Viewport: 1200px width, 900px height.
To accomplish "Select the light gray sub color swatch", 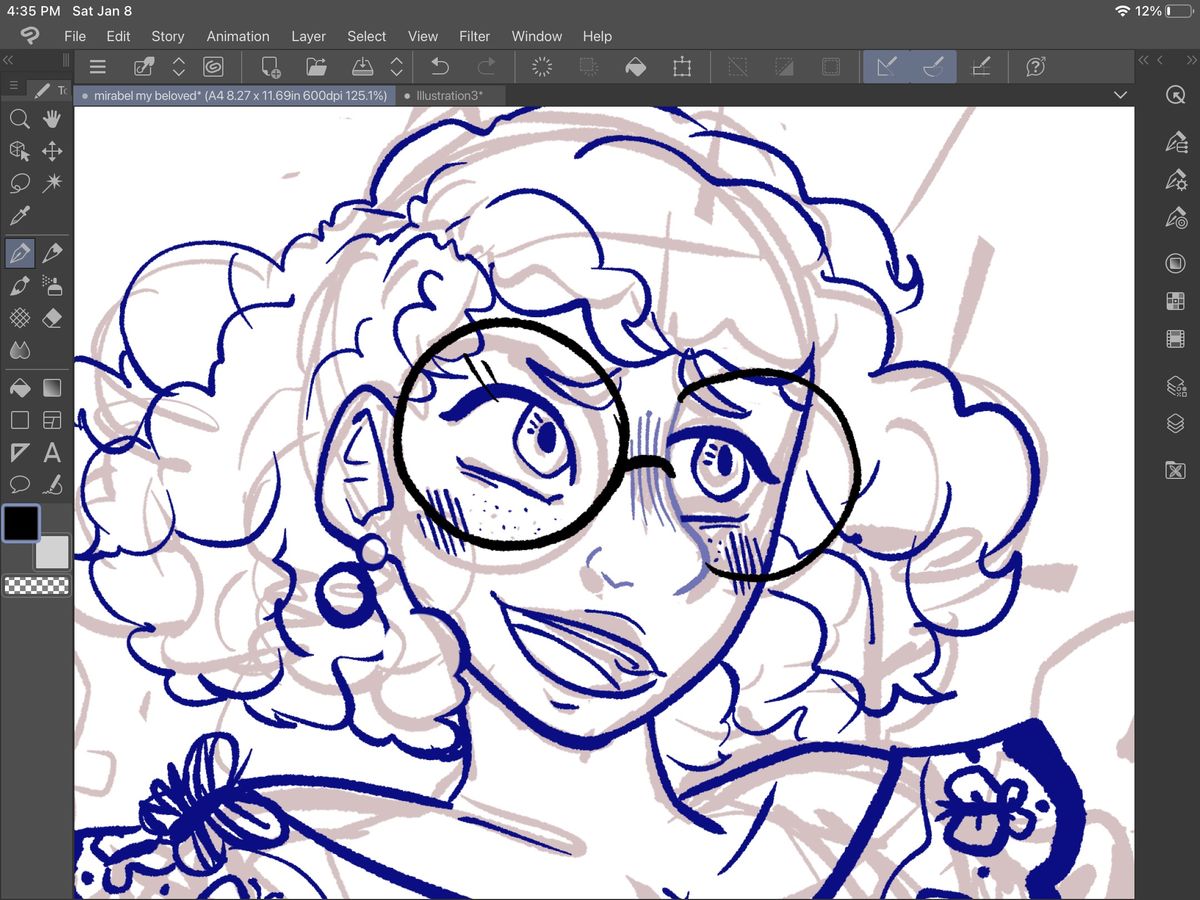I will tap(52, 551).
